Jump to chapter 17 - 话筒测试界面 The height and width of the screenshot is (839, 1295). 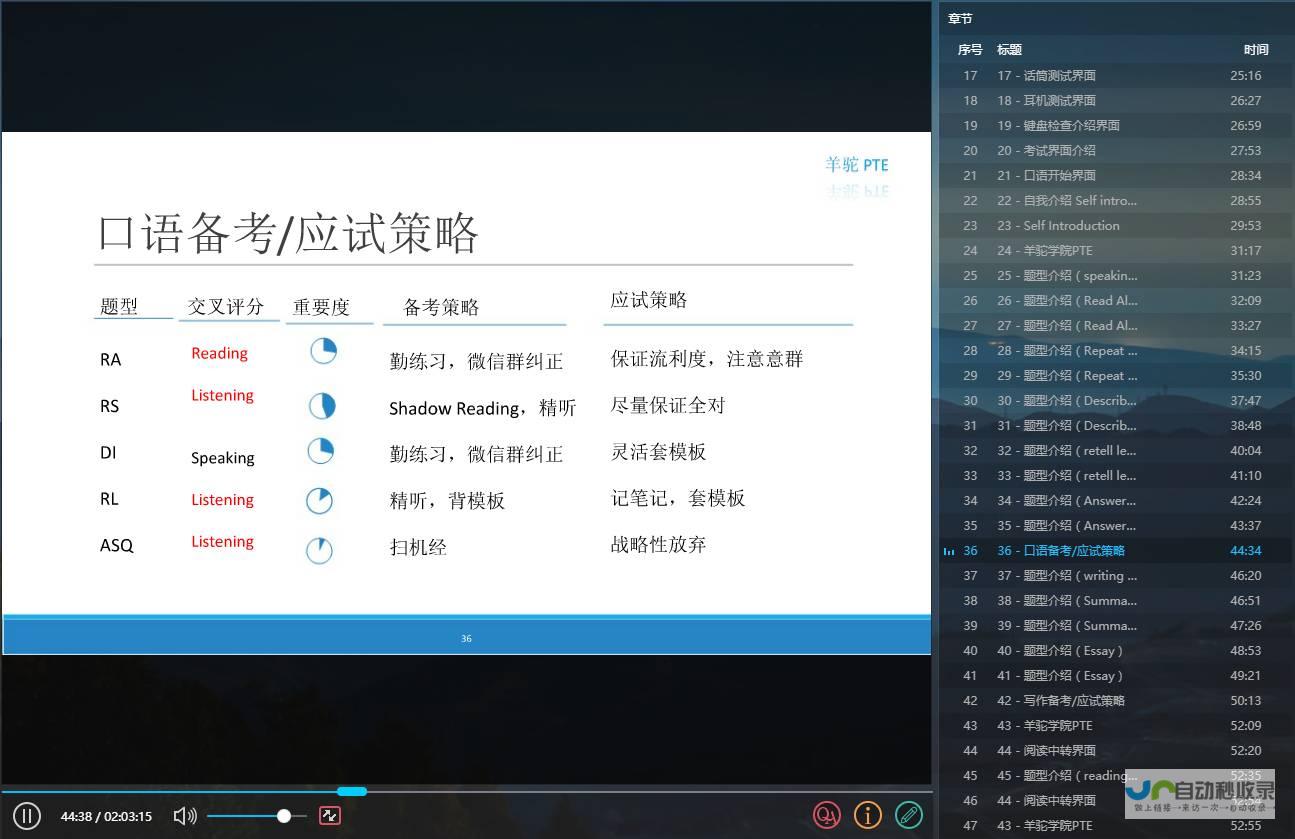tap(1115, 75)
